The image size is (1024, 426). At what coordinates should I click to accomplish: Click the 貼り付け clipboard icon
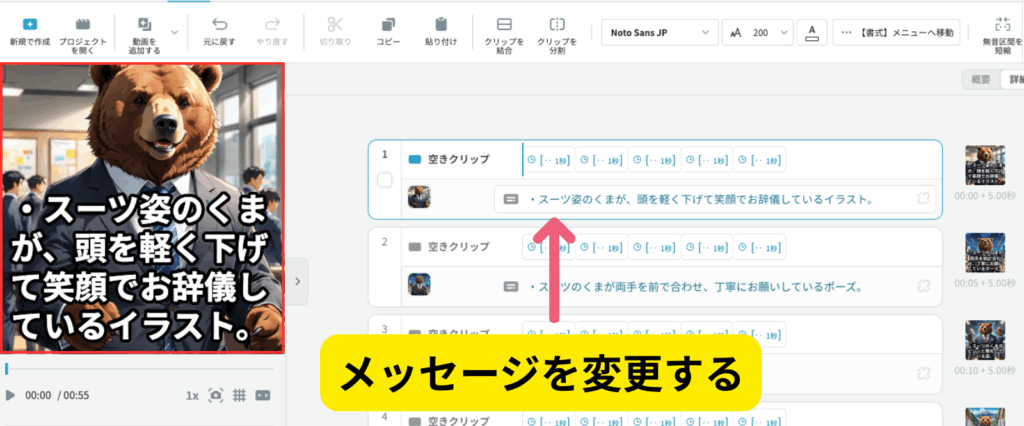click(x=441, y=25)
